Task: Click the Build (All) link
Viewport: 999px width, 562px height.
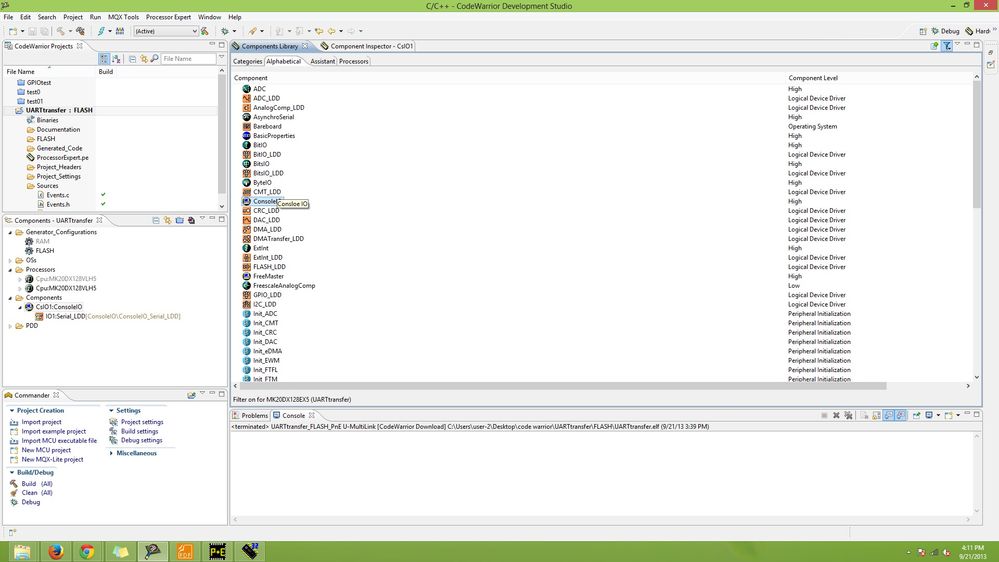Action: (37, 484)
